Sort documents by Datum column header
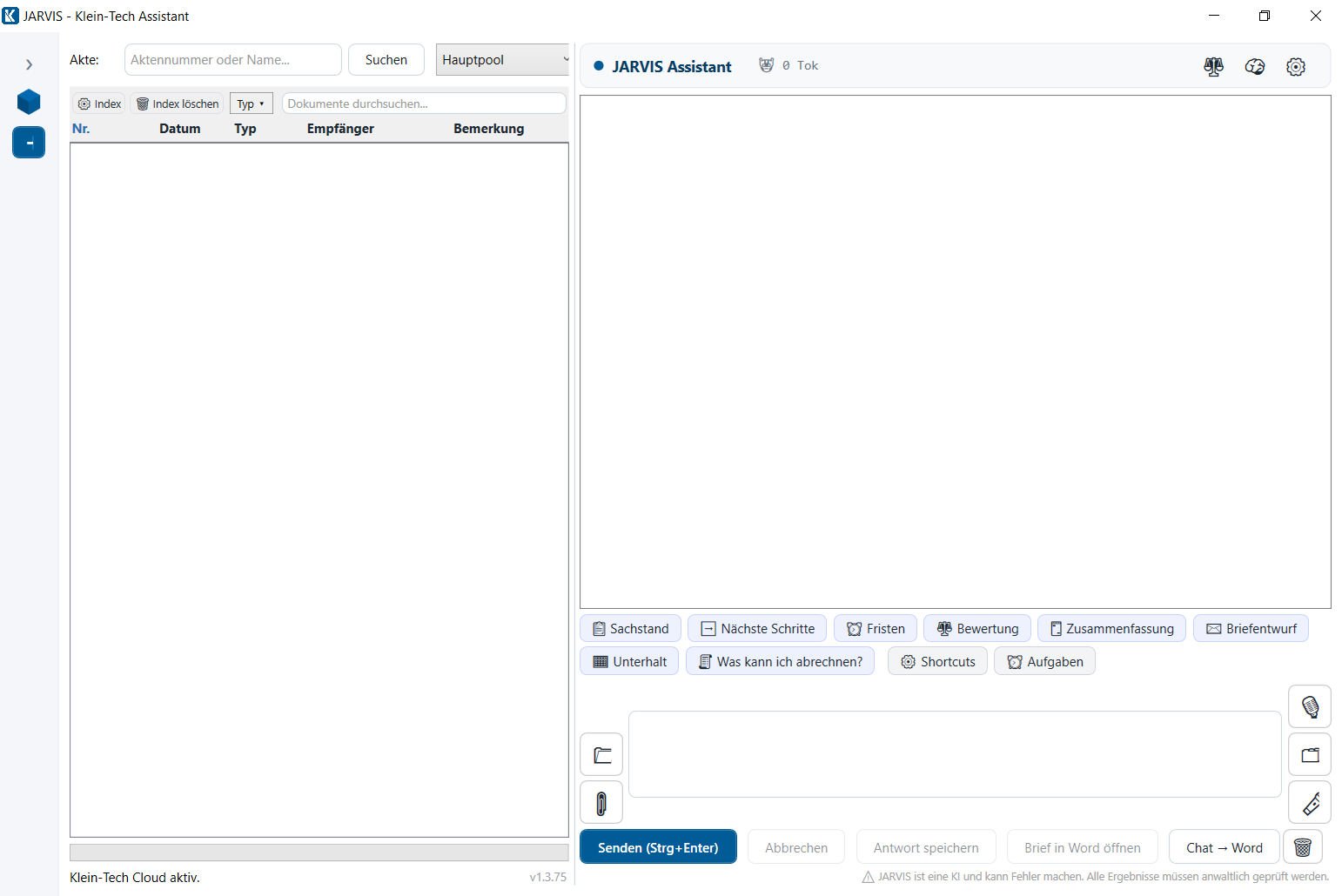 click(179, 129)
